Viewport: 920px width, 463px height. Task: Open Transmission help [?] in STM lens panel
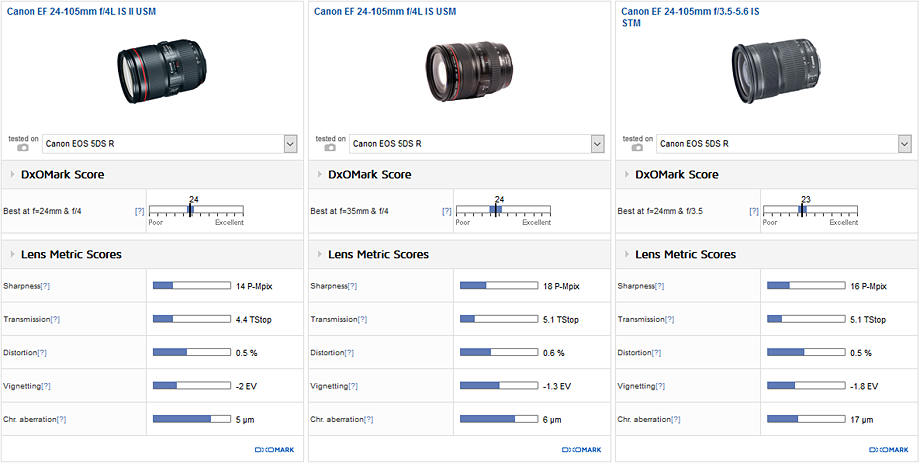coord(670,320)
